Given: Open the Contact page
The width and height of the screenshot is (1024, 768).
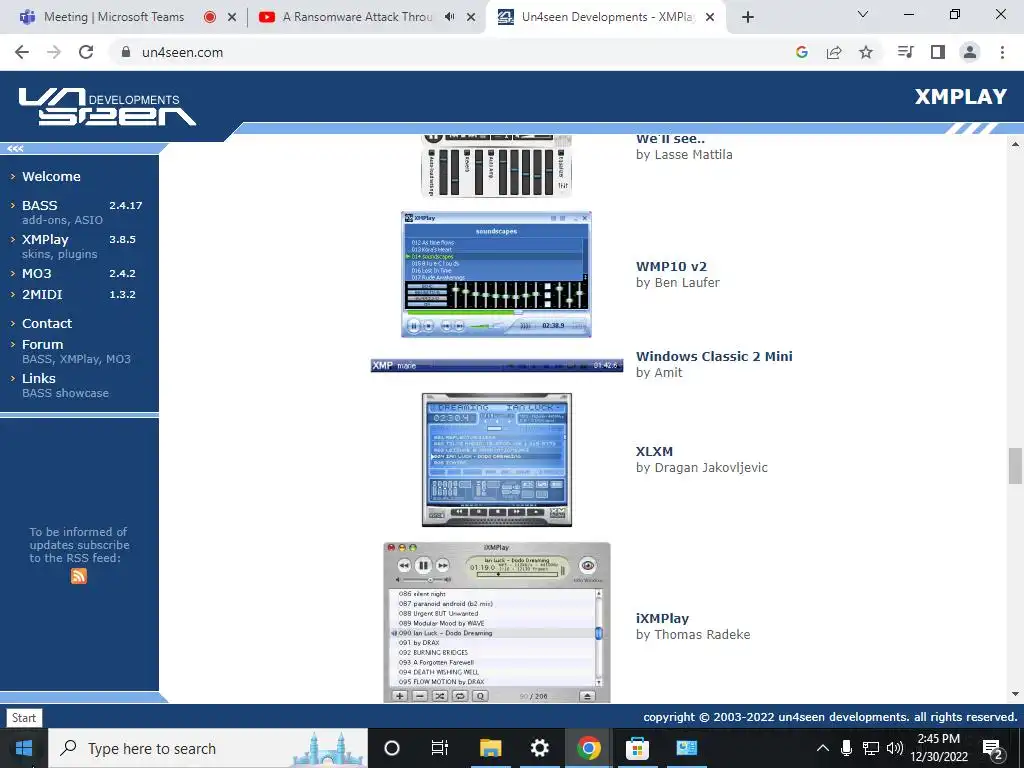Looking at the screenshot, I should click(47, 323).
